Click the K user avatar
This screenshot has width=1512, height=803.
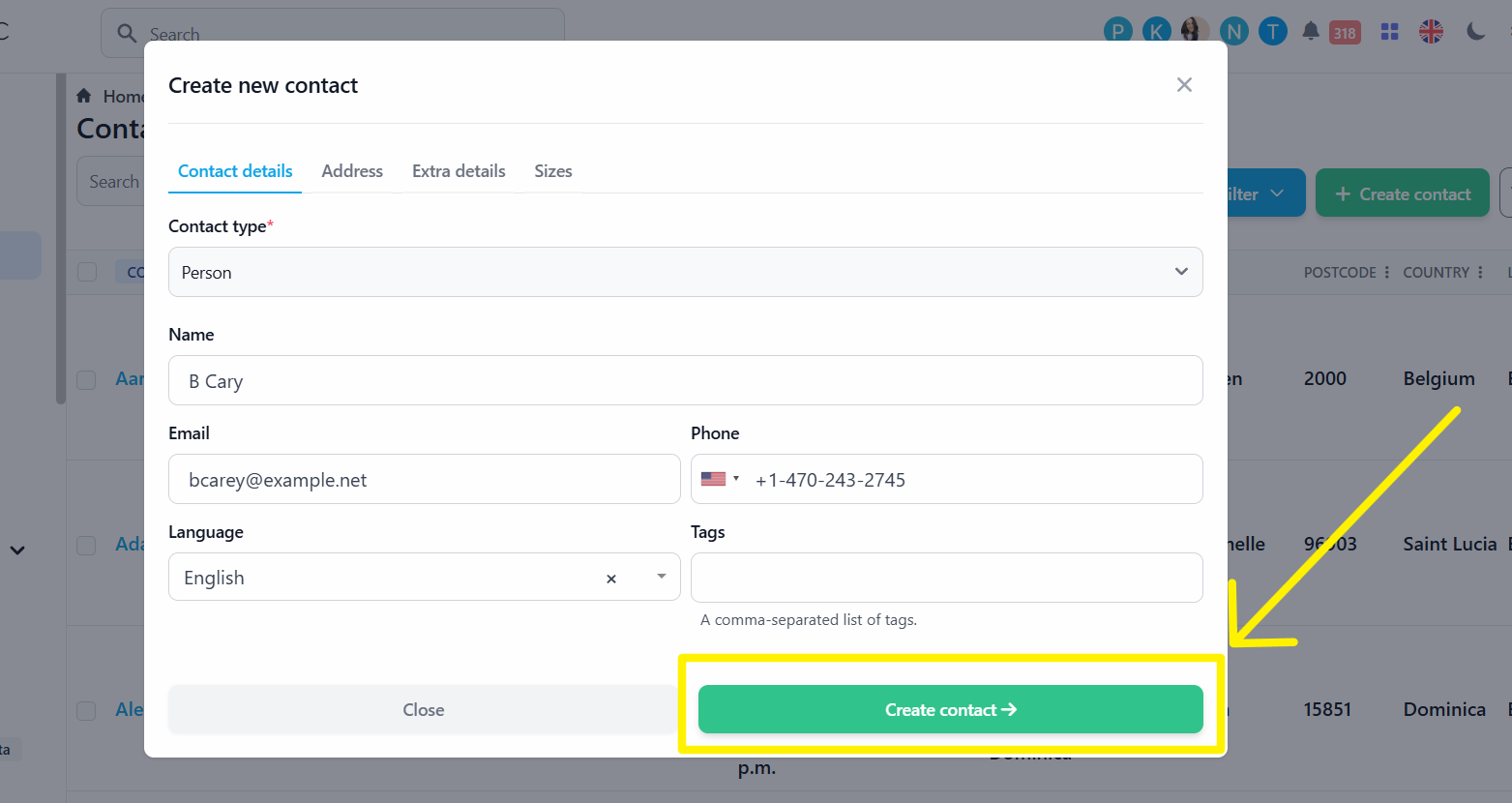pyautogui.click(x=1157, y=31)
